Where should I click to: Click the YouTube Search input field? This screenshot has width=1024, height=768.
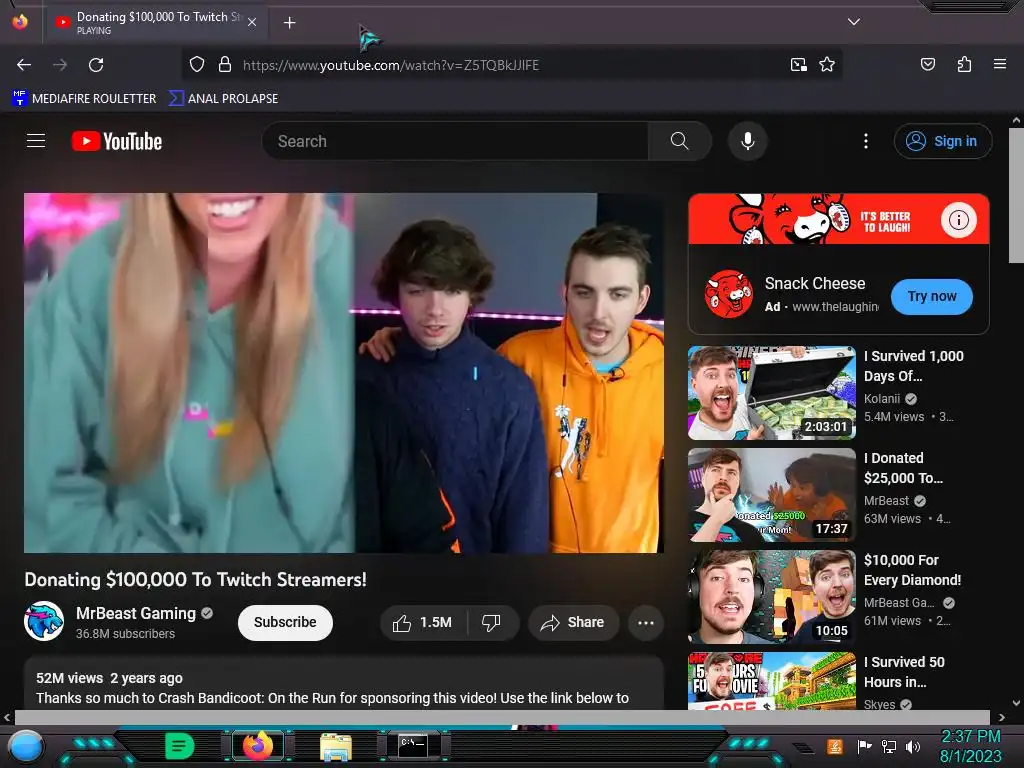pyautogui.click(x=455, y=141)
